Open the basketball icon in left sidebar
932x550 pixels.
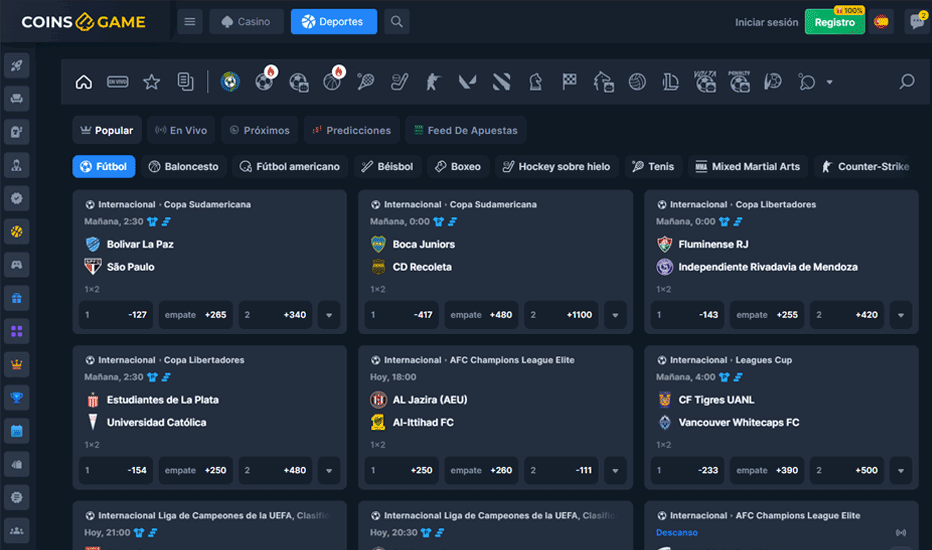click(x=17, y=231)
